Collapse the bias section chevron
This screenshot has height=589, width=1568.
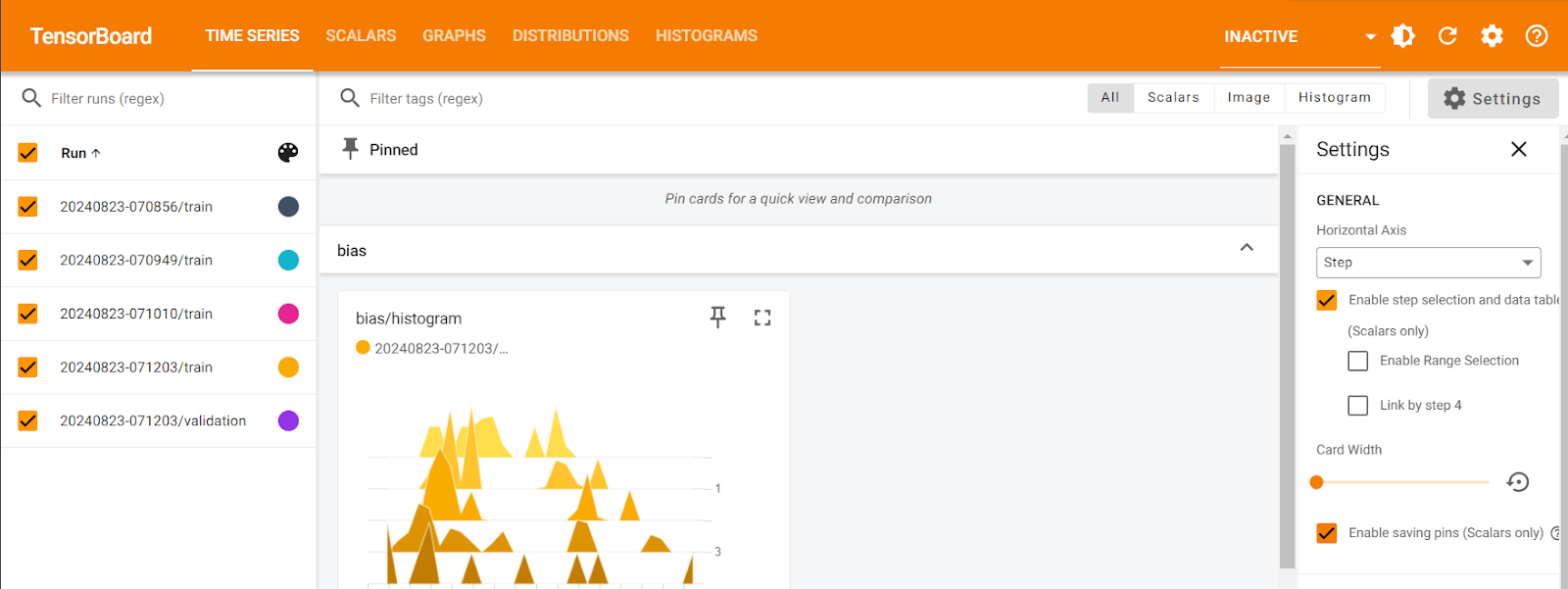coord(1247,247)
